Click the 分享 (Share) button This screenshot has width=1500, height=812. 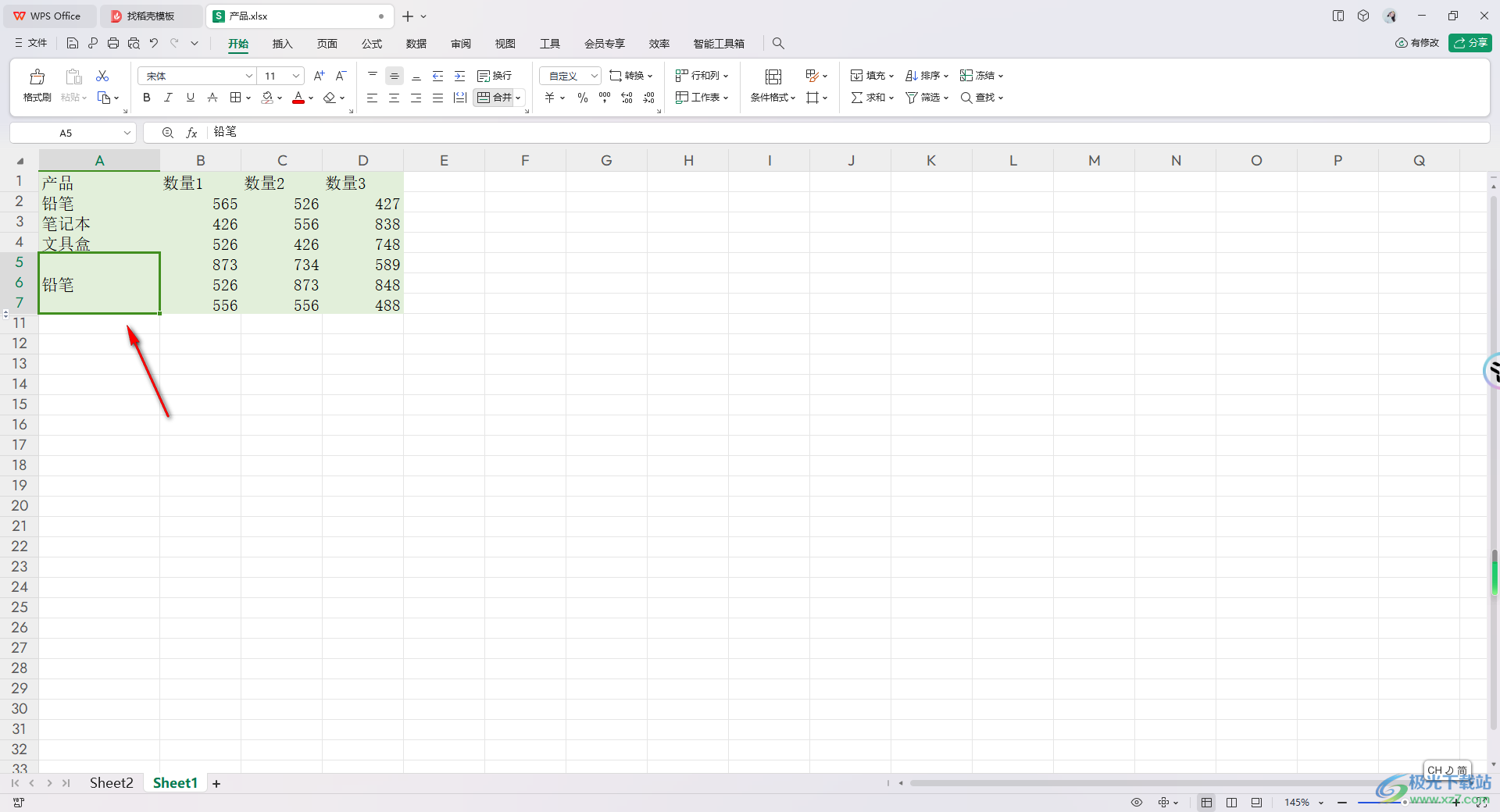tap(1470, 43)
